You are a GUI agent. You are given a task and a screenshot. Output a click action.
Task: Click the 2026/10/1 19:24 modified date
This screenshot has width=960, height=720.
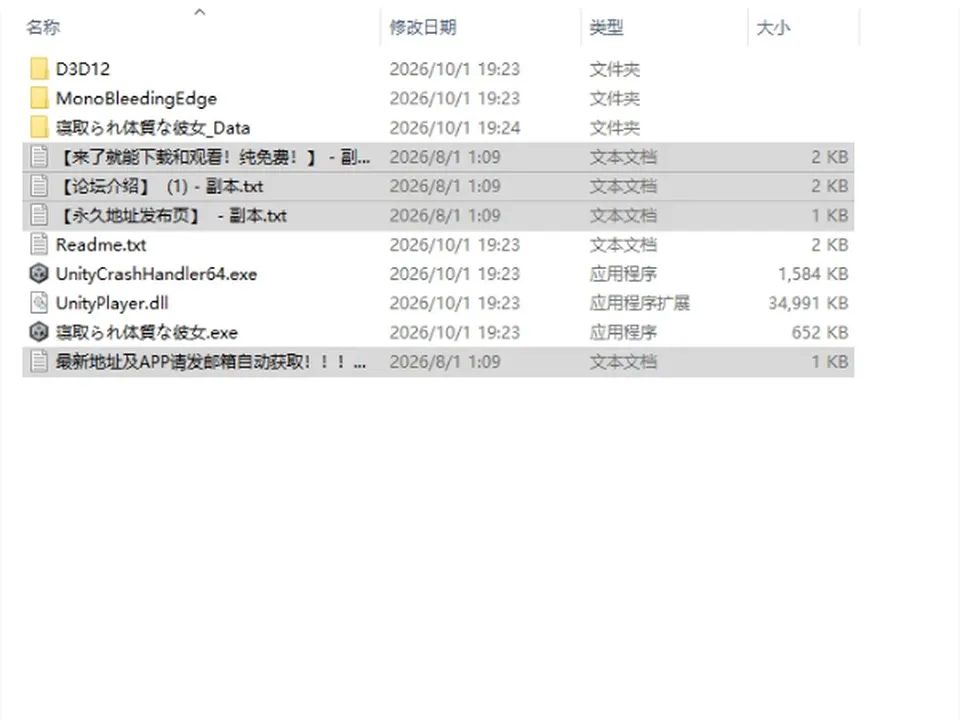[455, 127]
